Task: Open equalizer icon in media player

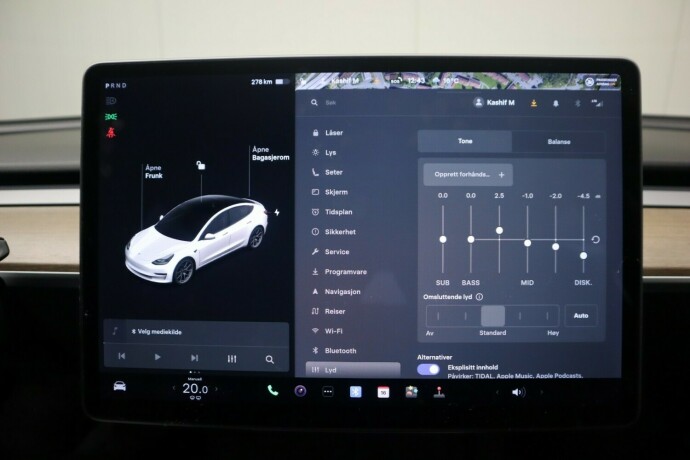Action: point(232,359)
